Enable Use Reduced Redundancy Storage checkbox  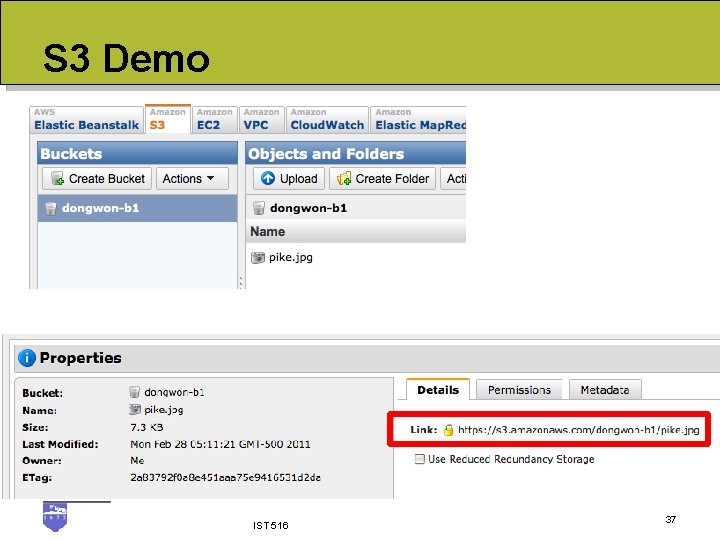click(419, 459)
